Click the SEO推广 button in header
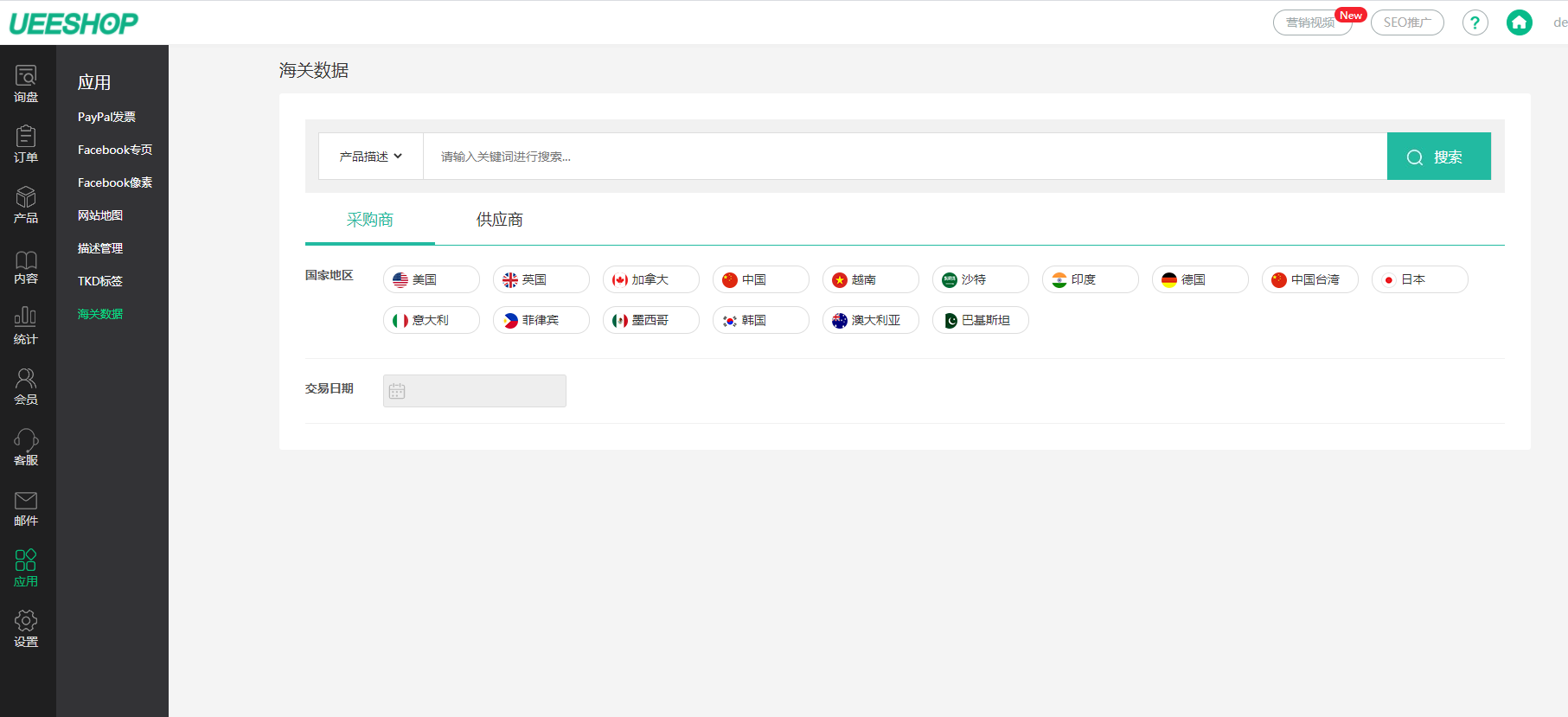The width and height of the screenshot is (1568, 717). click(x=1406, y=22)
